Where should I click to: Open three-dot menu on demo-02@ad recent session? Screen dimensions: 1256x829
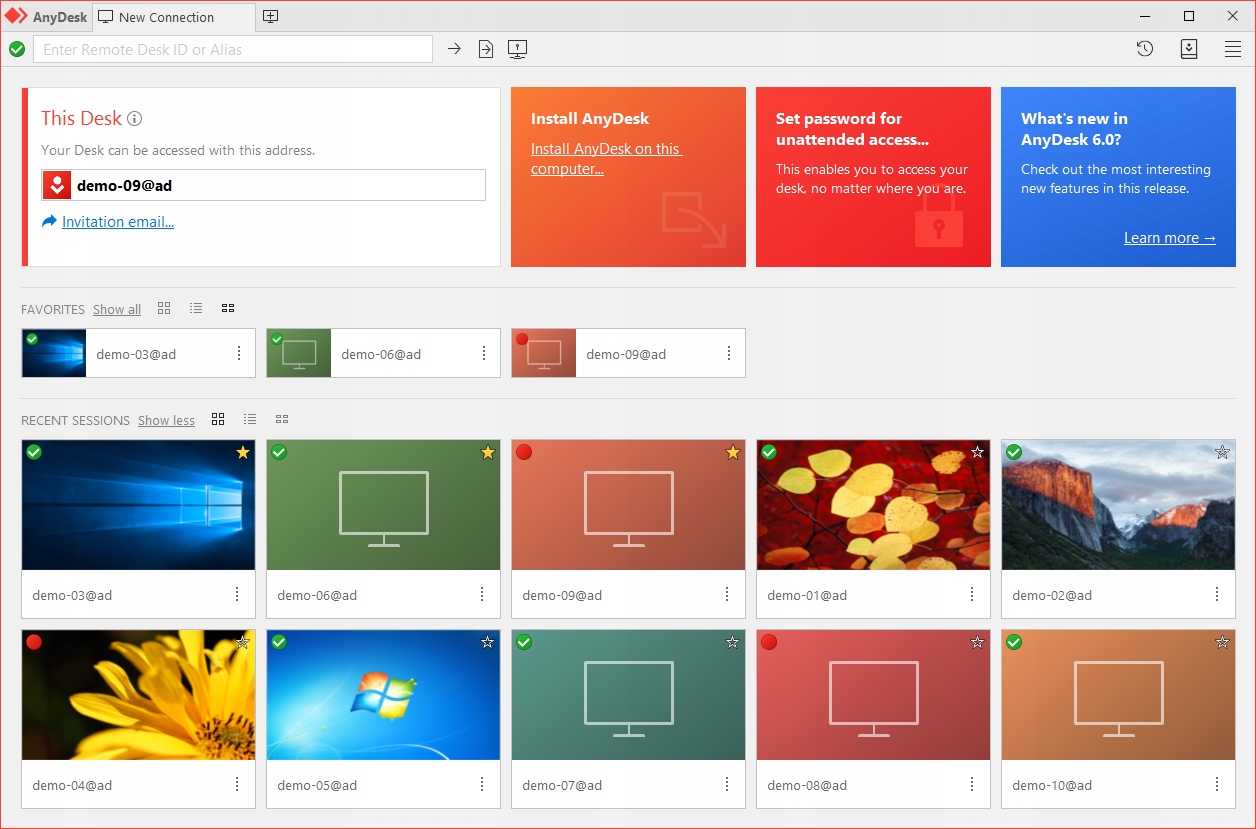coord(1217,595)
